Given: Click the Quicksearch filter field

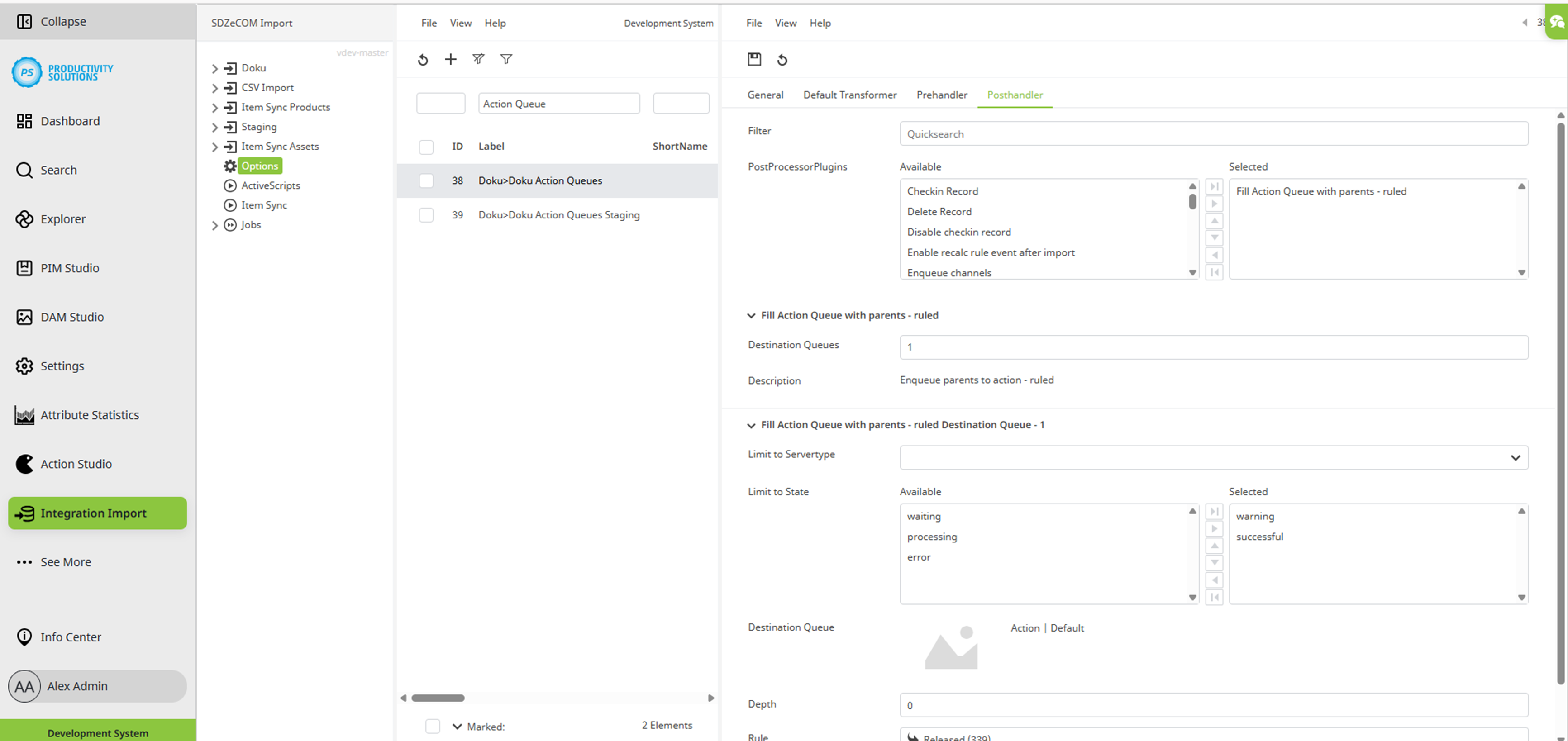Looking at the screenshot, I should click(x=1214, y=133).
